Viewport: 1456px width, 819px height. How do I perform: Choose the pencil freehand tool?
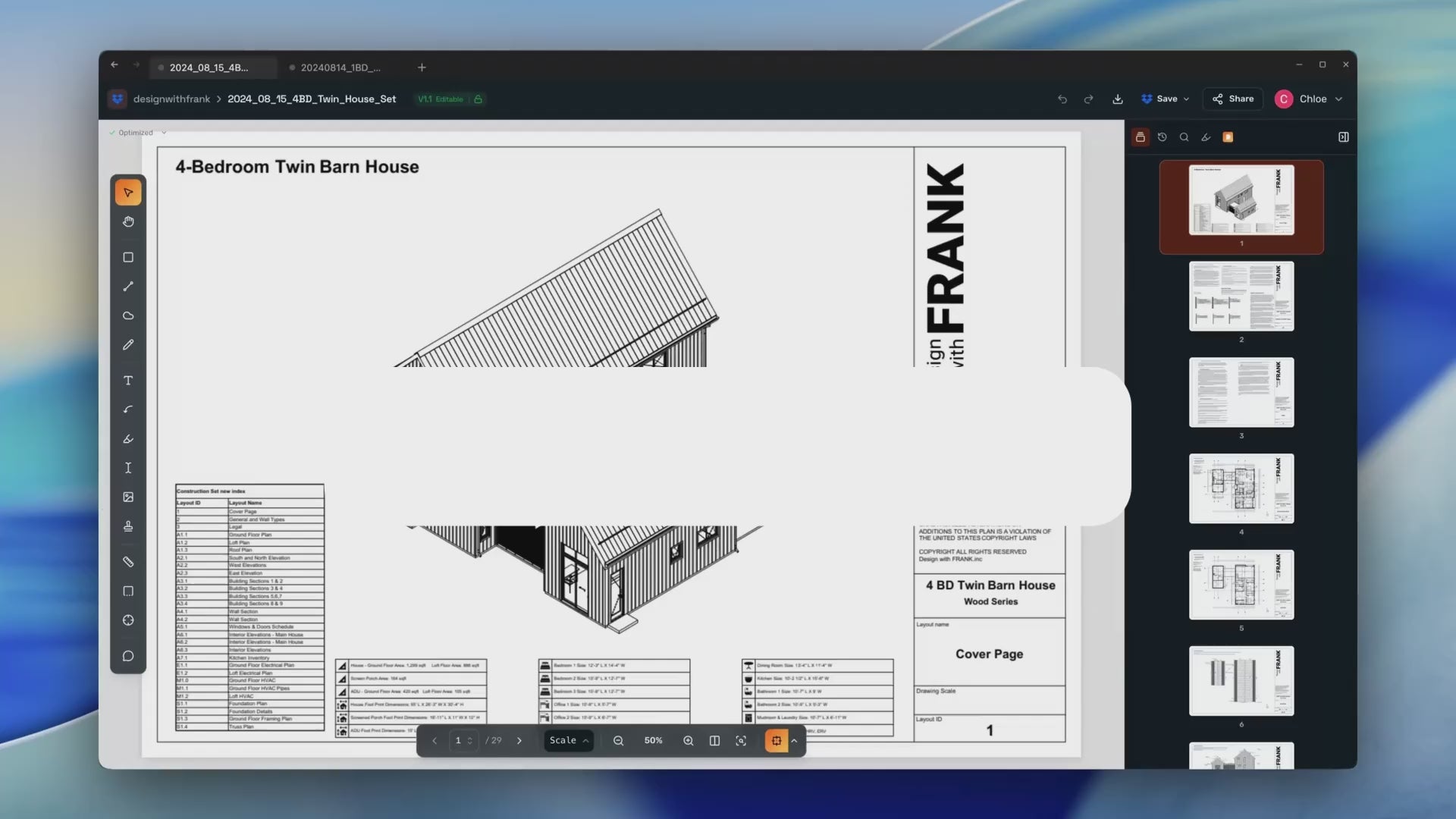[x=128, y=345]
